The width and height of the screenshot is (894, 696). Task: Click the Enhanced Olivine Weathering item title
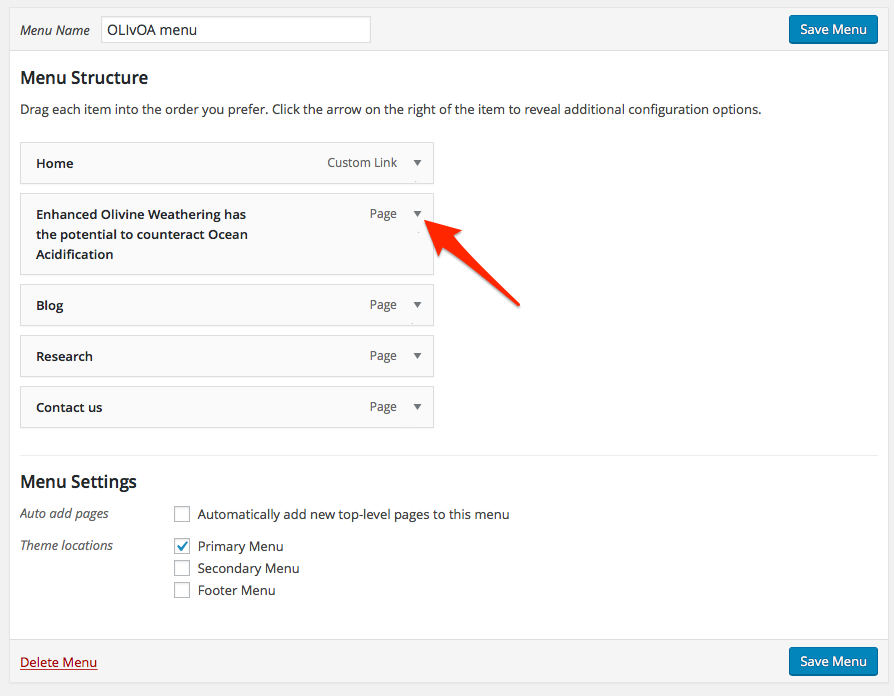coord(141,234)
